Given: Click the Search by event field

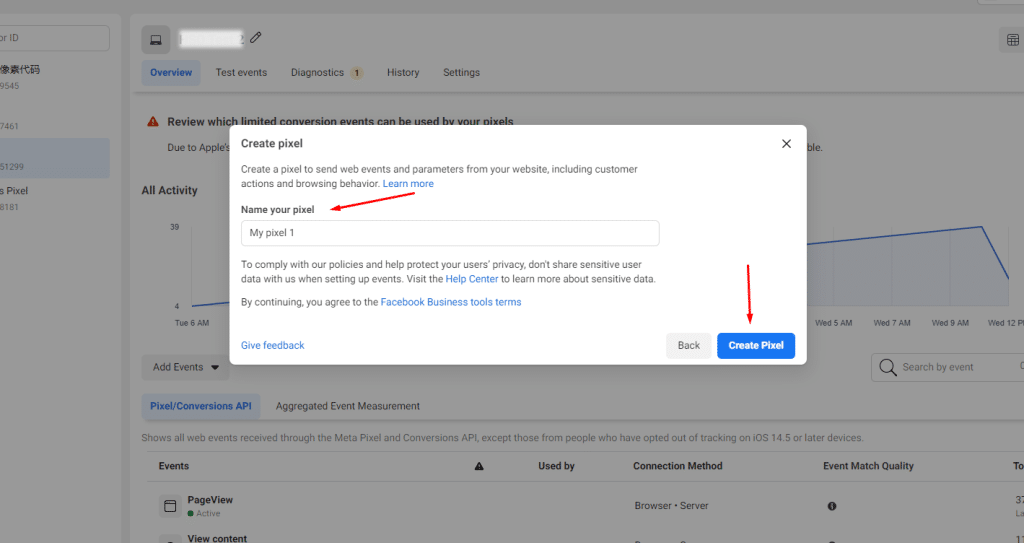Looking at the screenshot, I should (948, 367).
